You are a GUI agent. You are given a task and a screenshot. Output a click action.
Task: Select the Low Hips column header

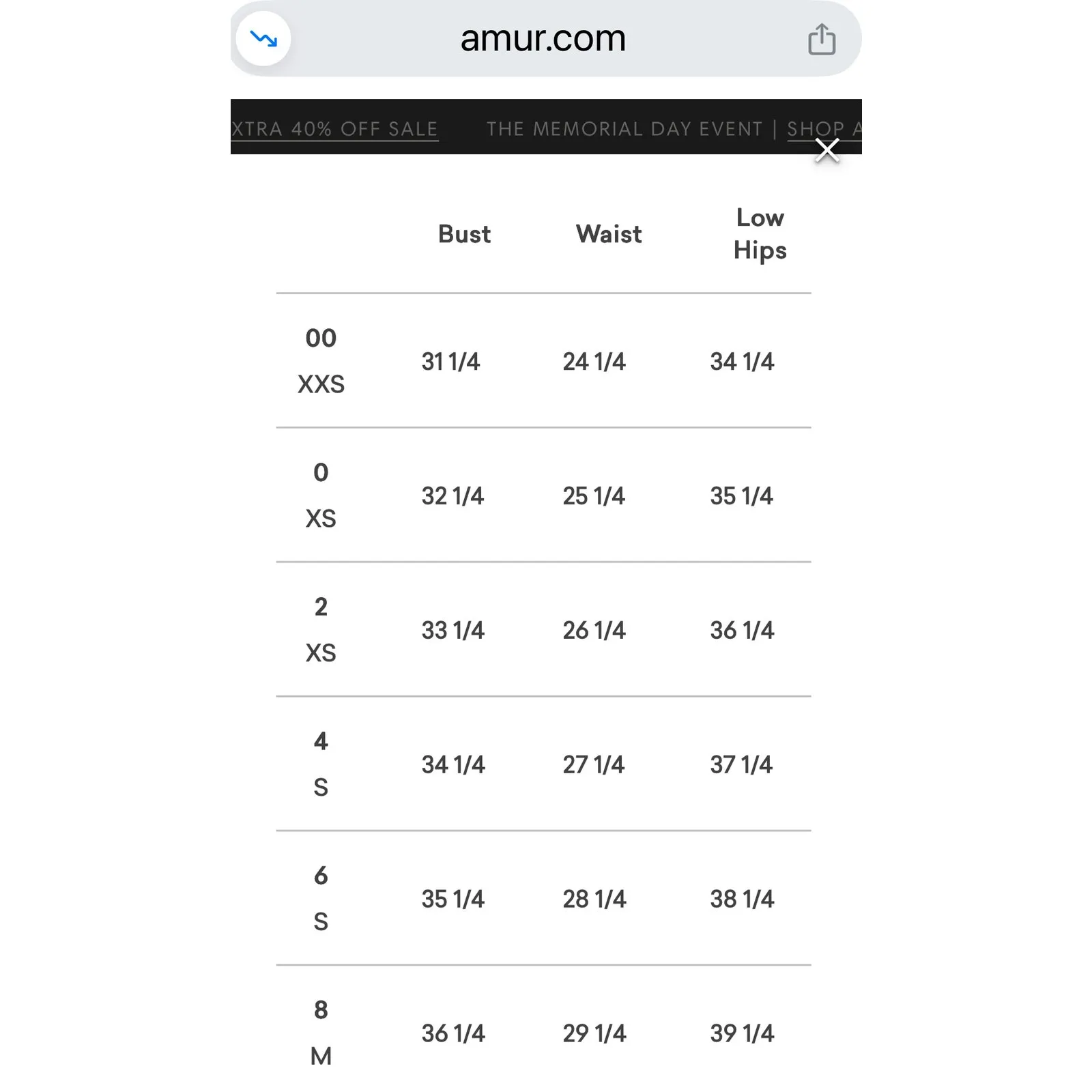760,234
